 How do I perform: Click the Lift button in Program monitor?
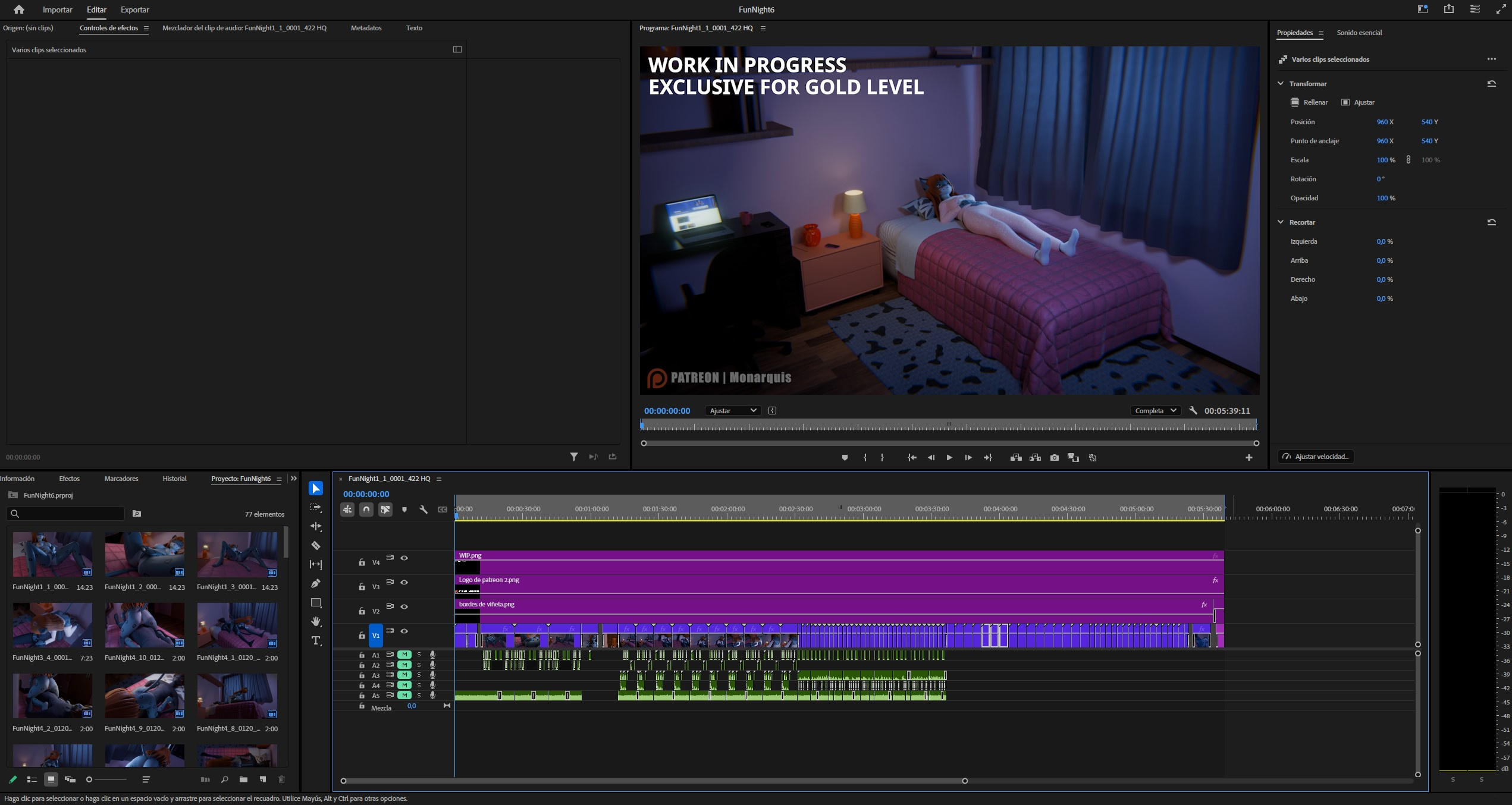point(1016,458)
